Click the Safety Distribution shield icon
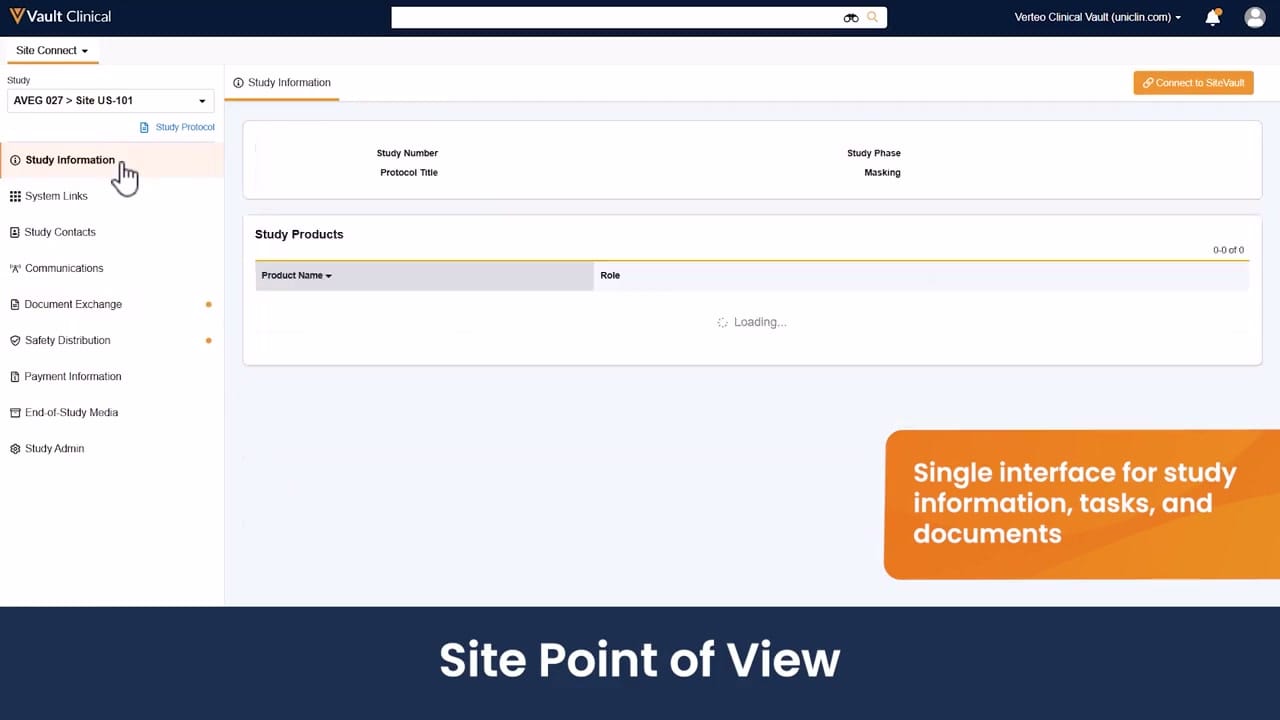 (x=15, y=340)
